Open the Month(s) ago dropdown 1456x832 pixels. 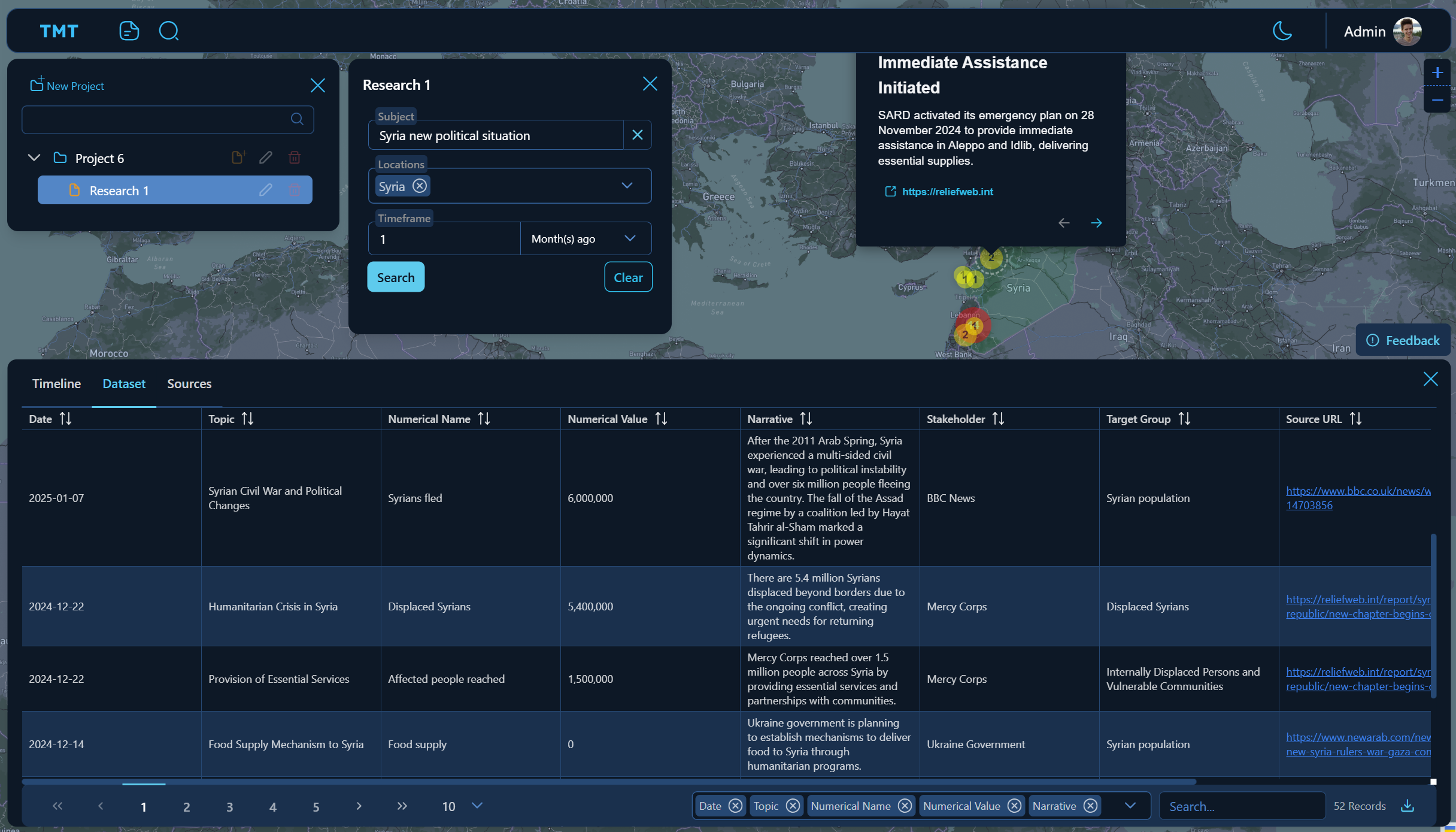click(629, 238)
